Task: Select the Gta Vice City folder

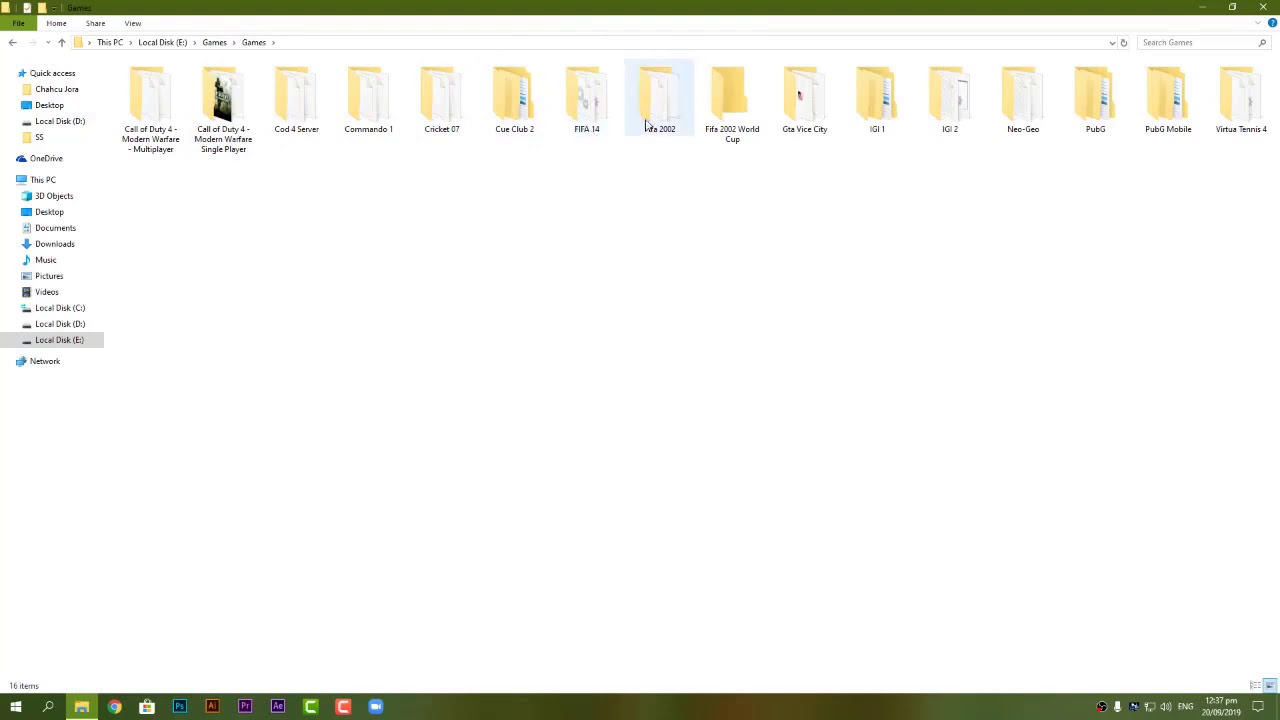Action: click(804, 100)
